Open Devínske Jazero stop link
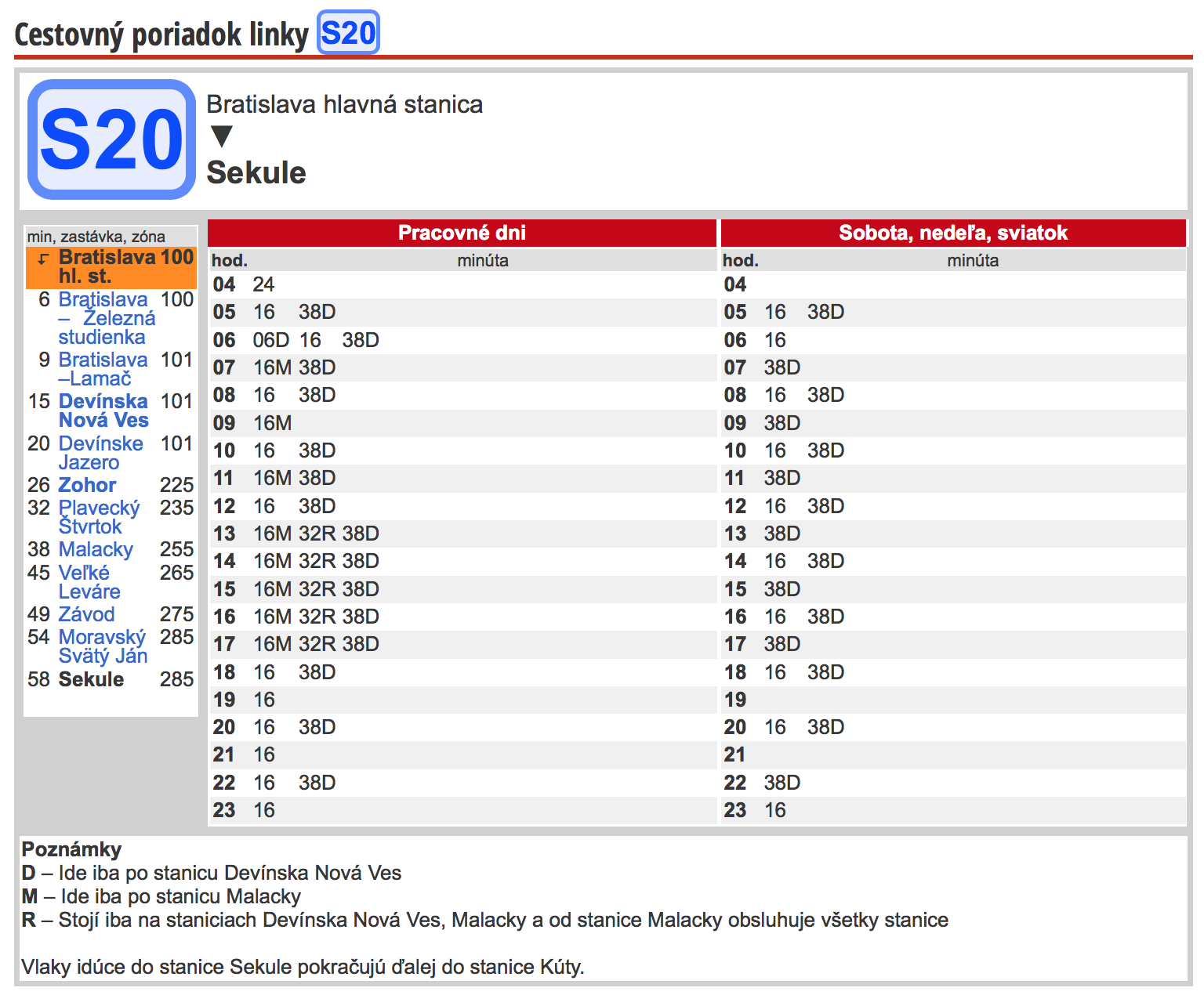Image resolution: width=1204 pixels, height=995 pixels. [100, 453]
